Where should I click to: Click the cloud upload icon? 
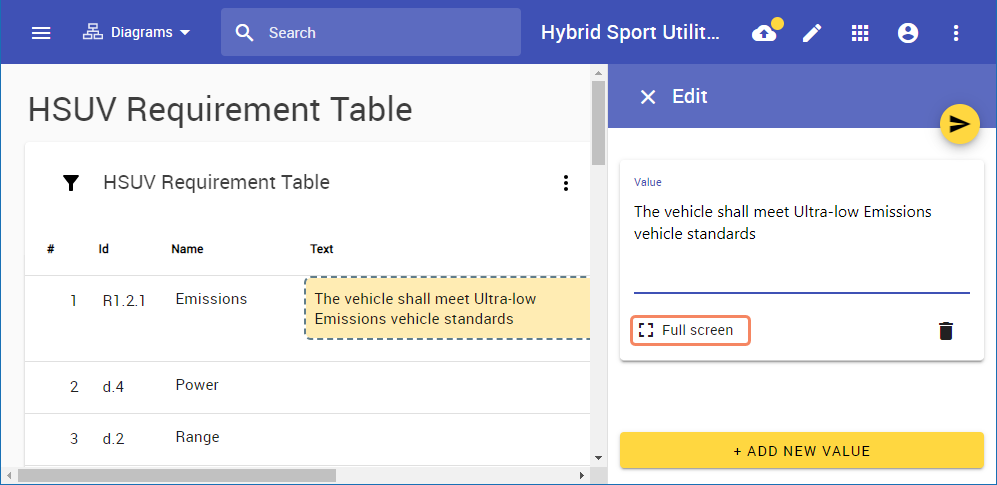click(764, 33)
